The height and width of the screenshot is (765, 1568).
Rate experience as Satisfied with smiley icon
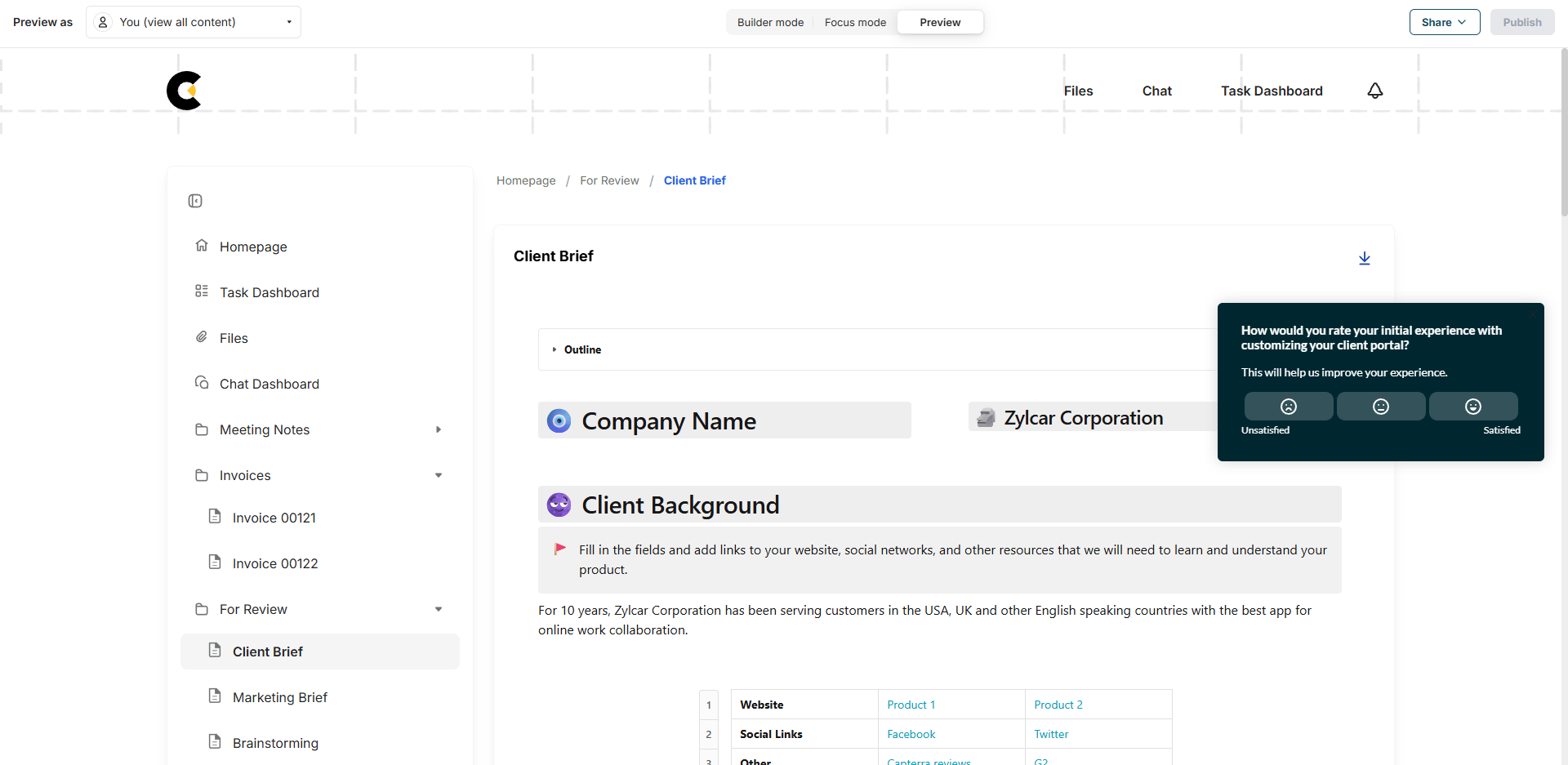tap(1472, 406)
